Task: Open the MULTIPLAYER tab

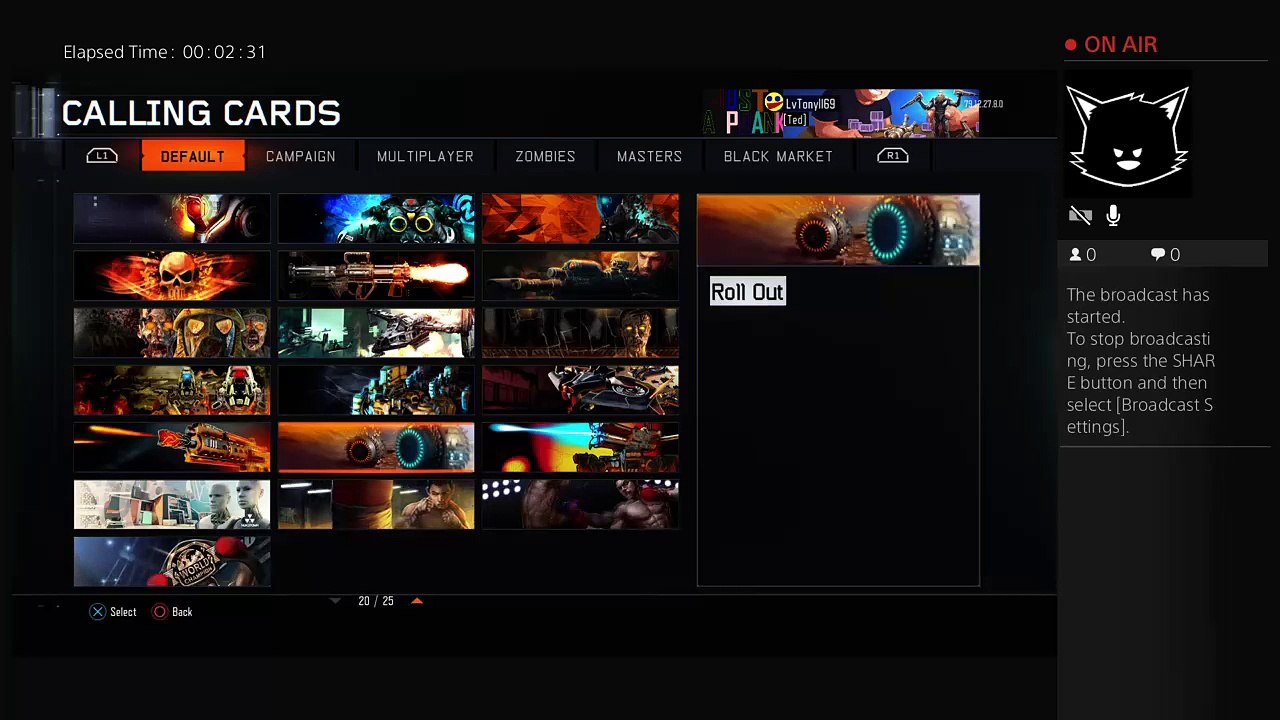Action: (x=425, y=156)
